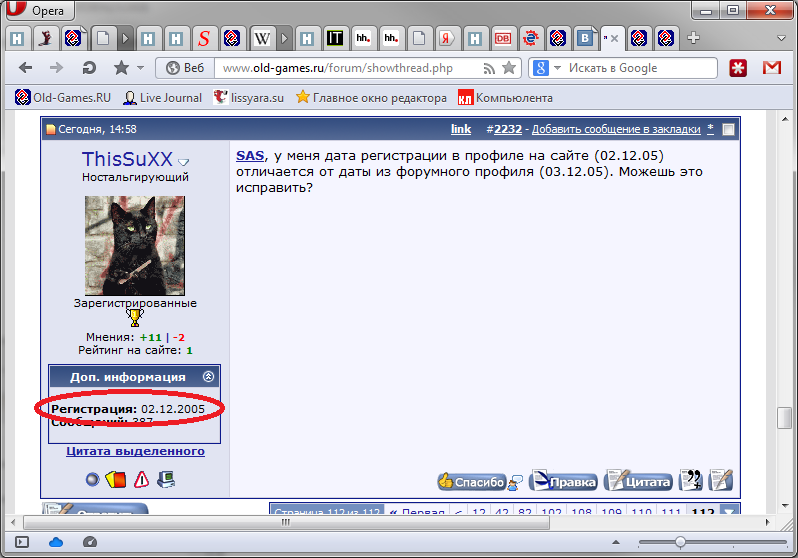Open the star bookmarks menu button
Viewport: 798px width, 558px height.
pyautogui.click(x=121, y=68)
